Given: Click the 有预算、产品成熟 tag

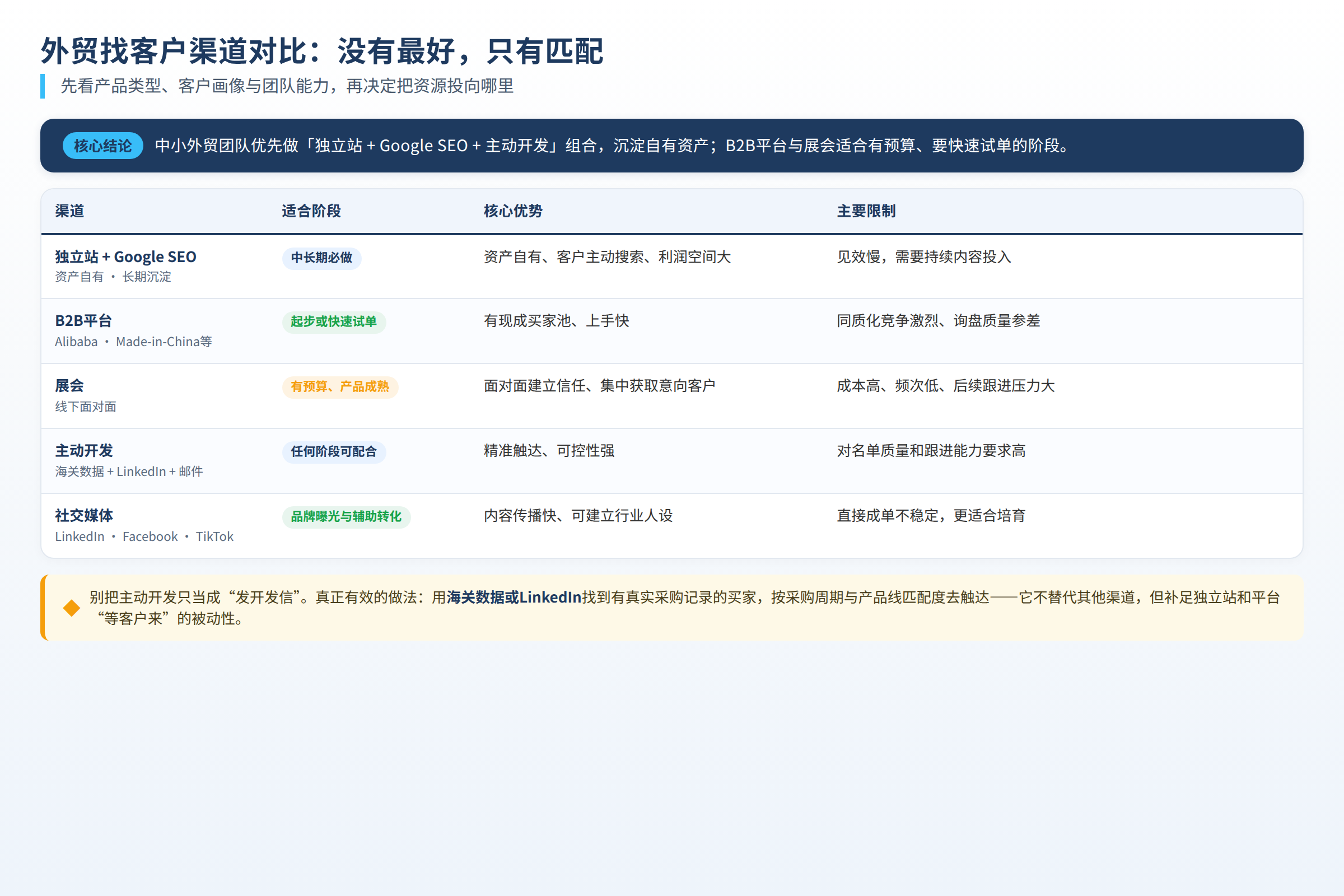Looking at the screenshot, I should pyautogui.click(x=340, y=387).
